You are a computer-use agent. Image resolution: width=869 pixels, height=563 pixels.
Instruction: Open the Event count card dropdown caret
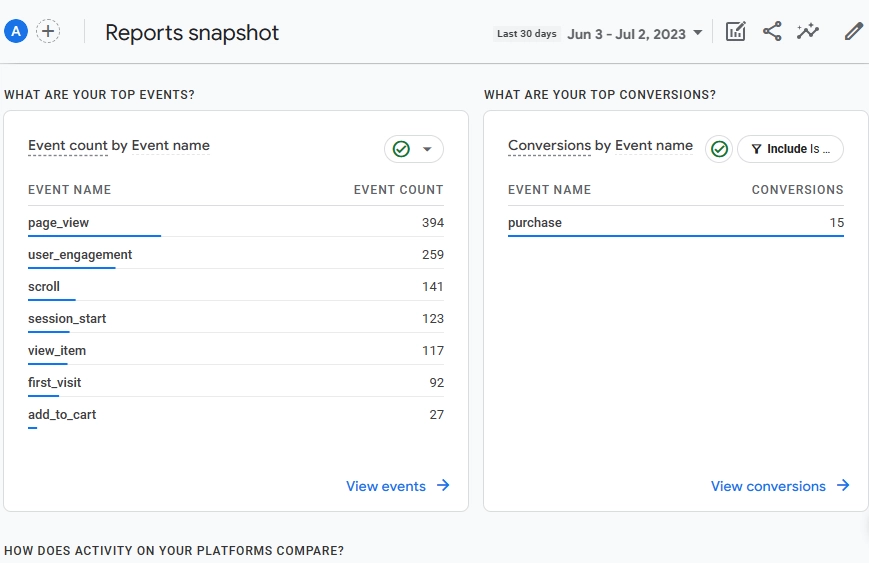coord(427,149)
